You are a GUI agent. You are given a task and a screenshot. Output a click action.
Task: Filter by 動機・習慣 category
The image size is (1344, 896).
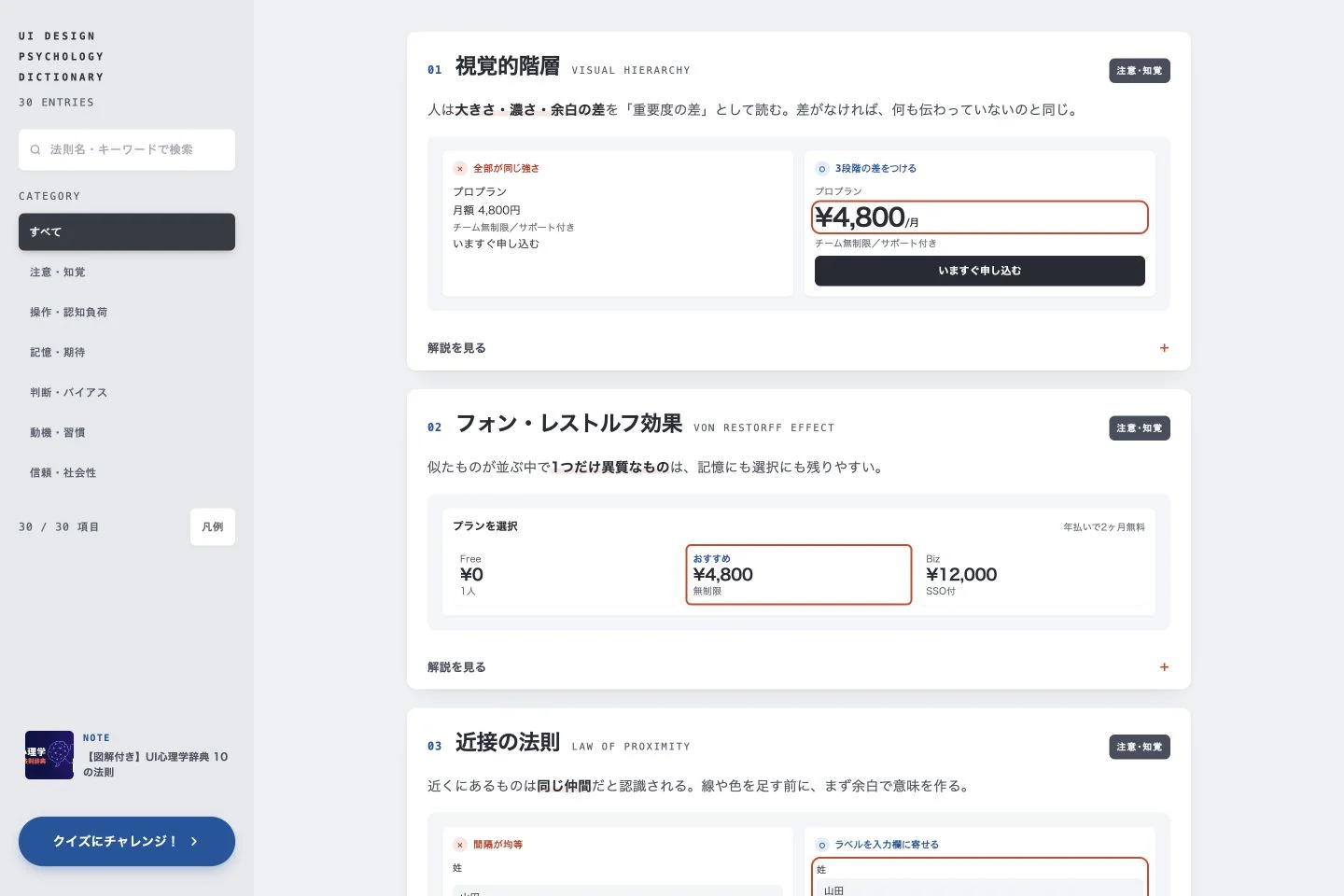(127, 432)
